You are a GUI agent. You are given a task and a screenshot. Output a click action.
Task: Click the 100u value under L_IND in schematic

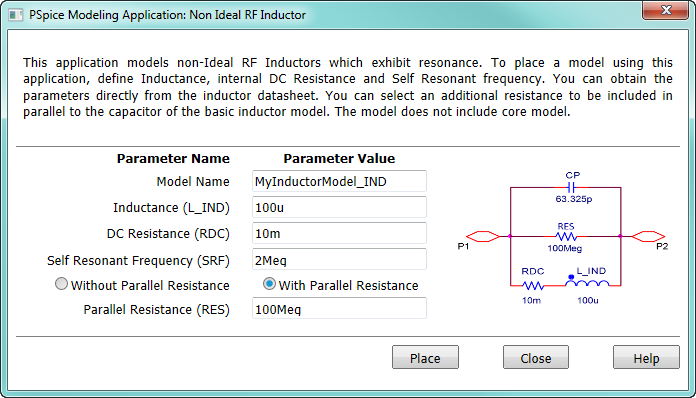588,300
